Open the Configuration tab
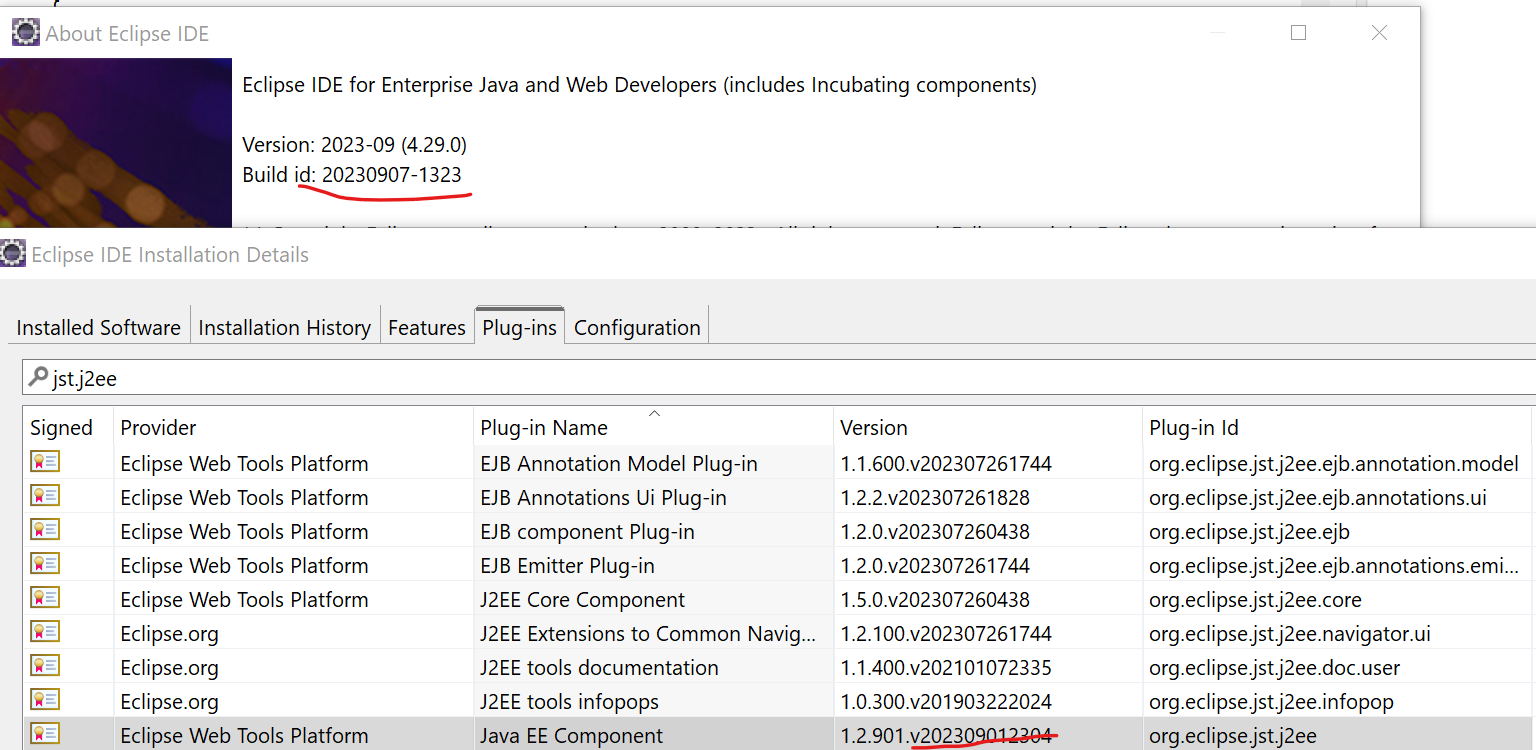The height and width of the screenshot is (750, 1536). [637, 327]
